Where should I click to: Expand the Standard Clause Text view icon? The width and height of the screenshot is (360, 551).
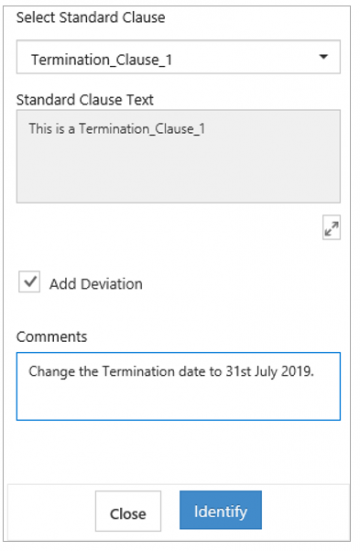331,228
